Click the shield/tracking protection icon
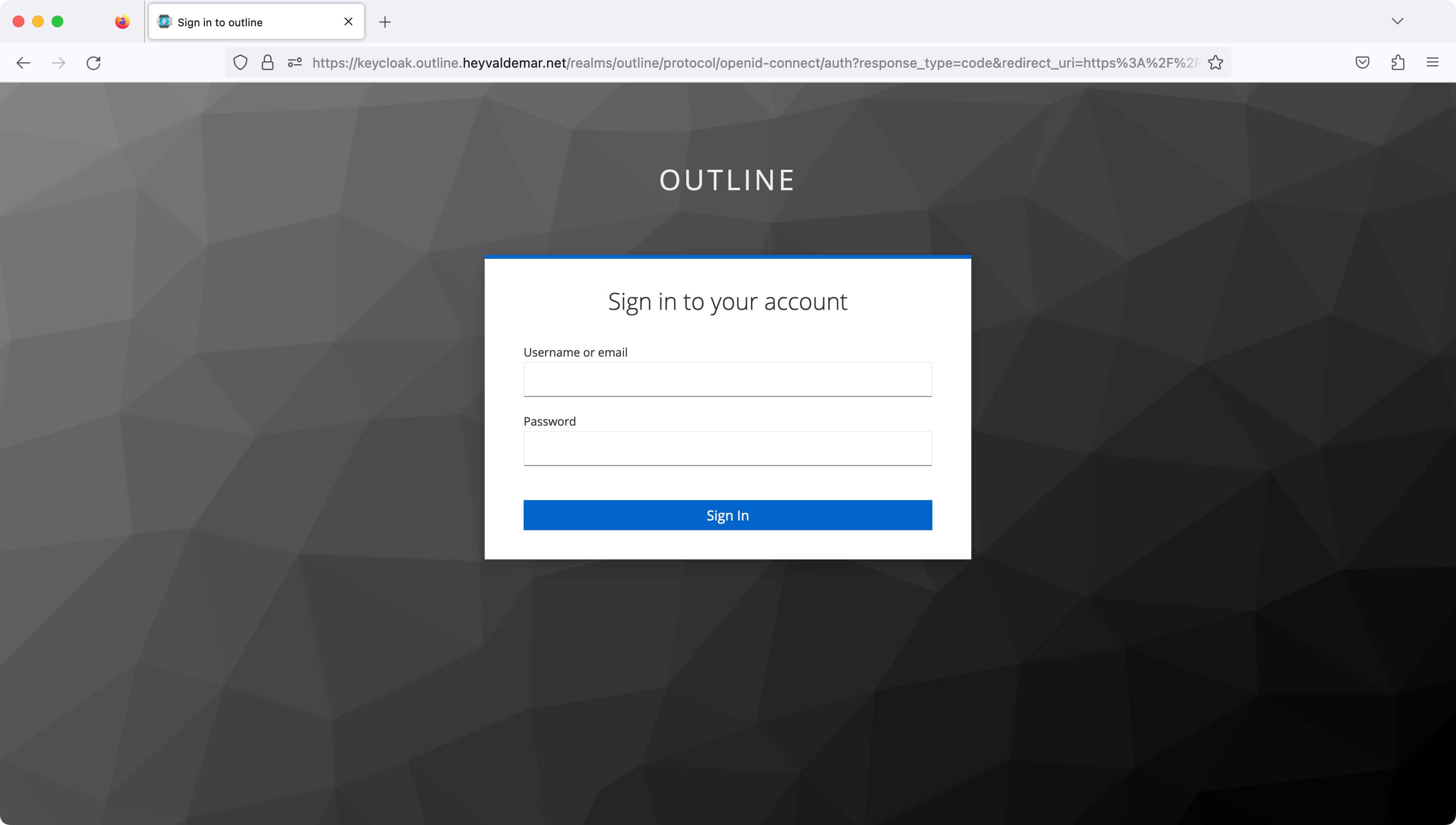 [239, 62]
